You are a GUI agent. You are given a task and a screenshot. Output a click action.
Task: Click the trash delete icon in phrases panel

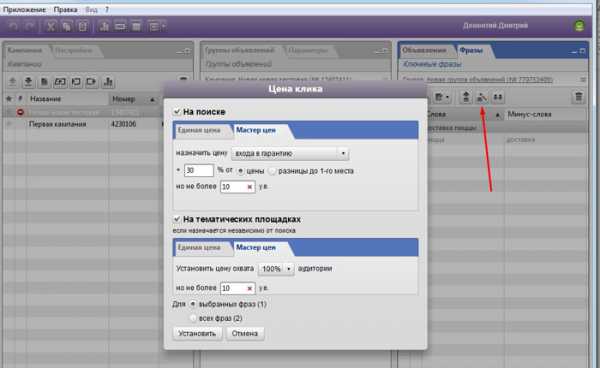[x=578, y=97]
